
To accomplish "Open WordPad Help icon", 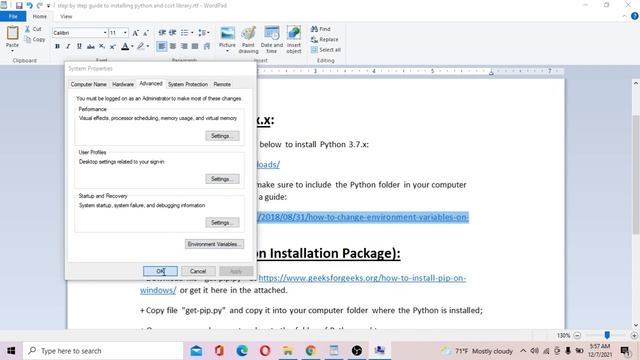I will [x=634, y=16].
